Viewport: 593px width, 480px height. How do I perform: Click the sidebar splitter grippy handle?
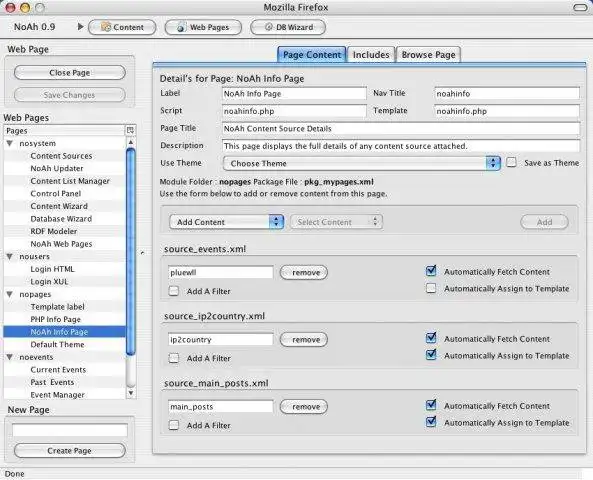pos(142,253)
